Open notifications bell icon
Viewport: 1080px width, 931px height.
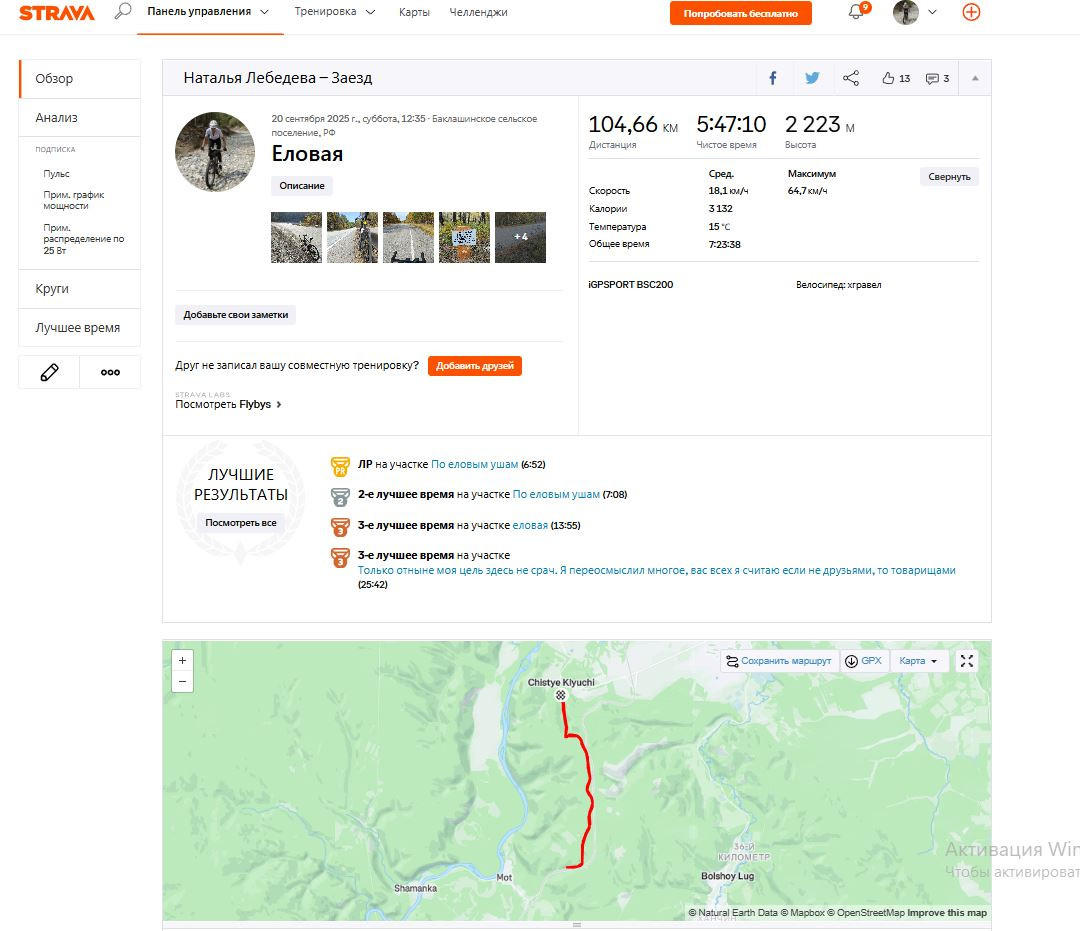[856, 12]
